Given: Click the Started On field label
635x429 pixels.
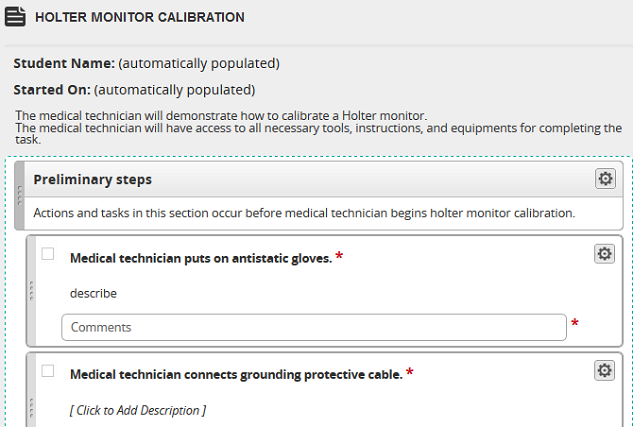Looking at the screenshot, I should [x=52, y=90].
